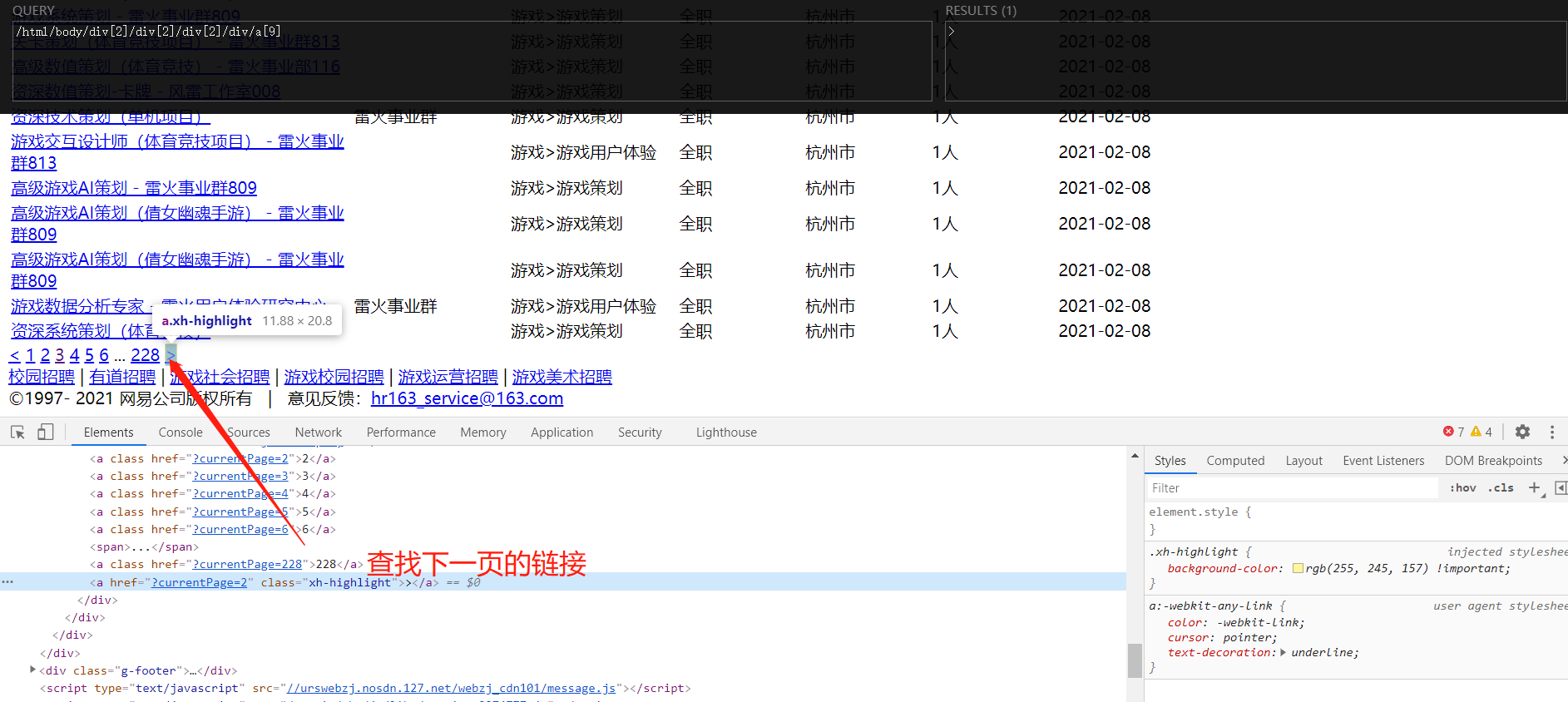Image resolution: width=1568 pixels, height=702 pixels.
Task: Open the 校园招聘 footer link
Action: tap(42, 377)
